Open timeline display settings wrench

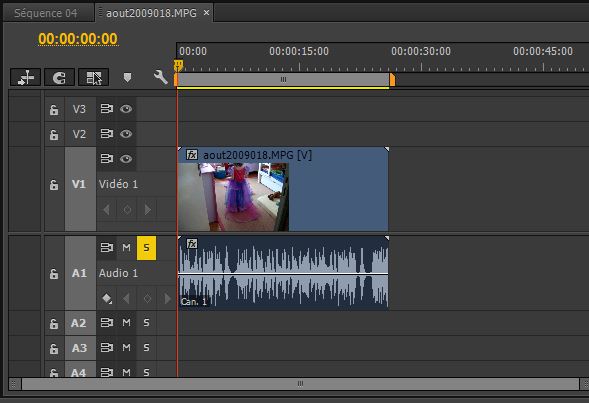pyautogui.click(x=160, y=77)
